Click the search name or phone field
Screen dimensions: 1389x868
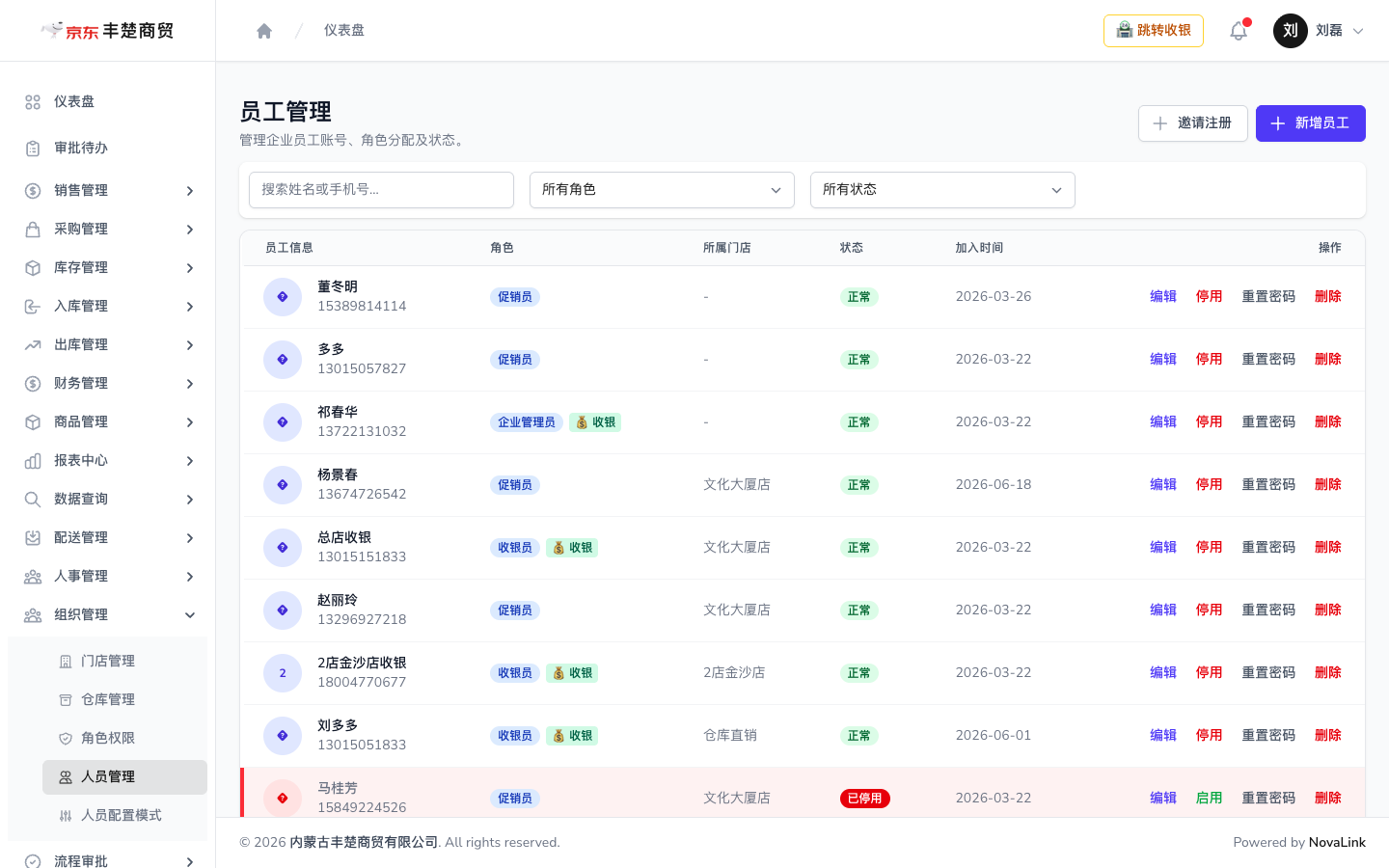[x=381, y=190]
